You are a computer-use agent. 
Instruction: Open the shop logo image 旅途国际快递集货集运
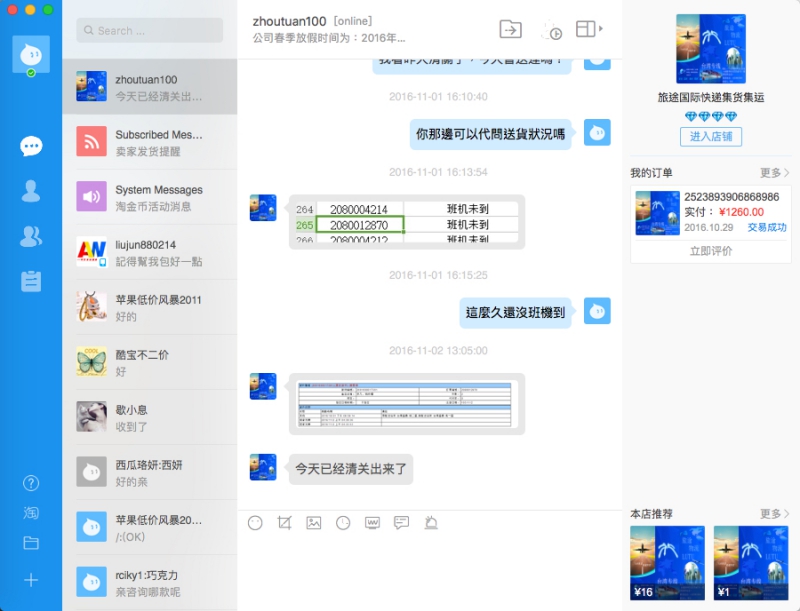tap(711, 49)
